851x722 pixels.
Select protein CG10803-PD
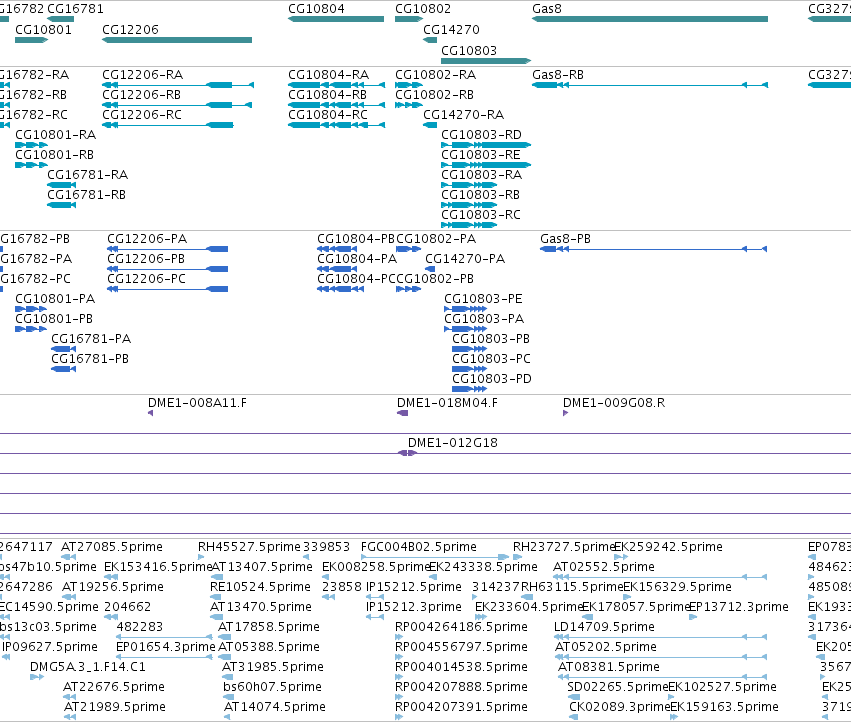(x=469, y=389)
